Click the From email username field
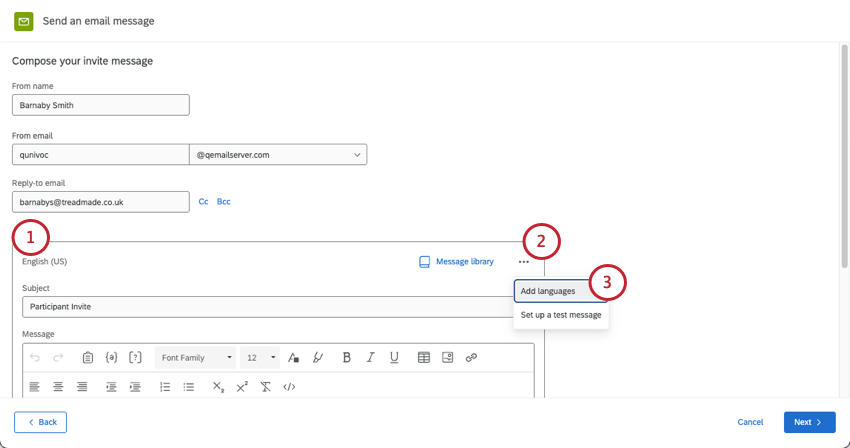The height and width of the screenshot is (448, 850). tap(101, 155)
